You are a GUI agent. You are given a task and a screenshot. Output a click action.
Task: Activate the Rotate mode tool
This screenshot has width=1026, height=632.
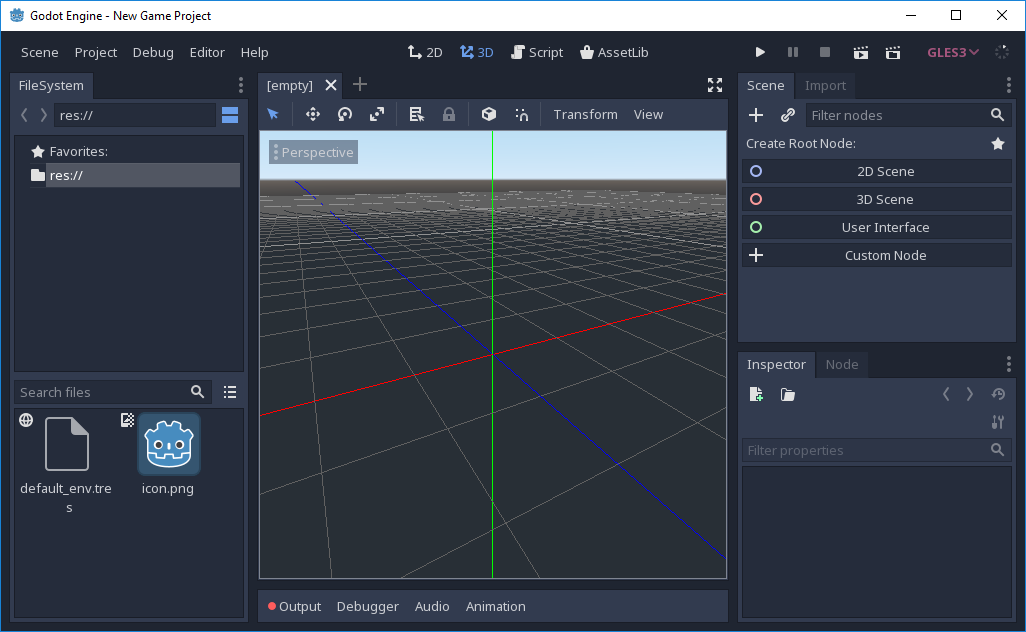click(344, 114)
